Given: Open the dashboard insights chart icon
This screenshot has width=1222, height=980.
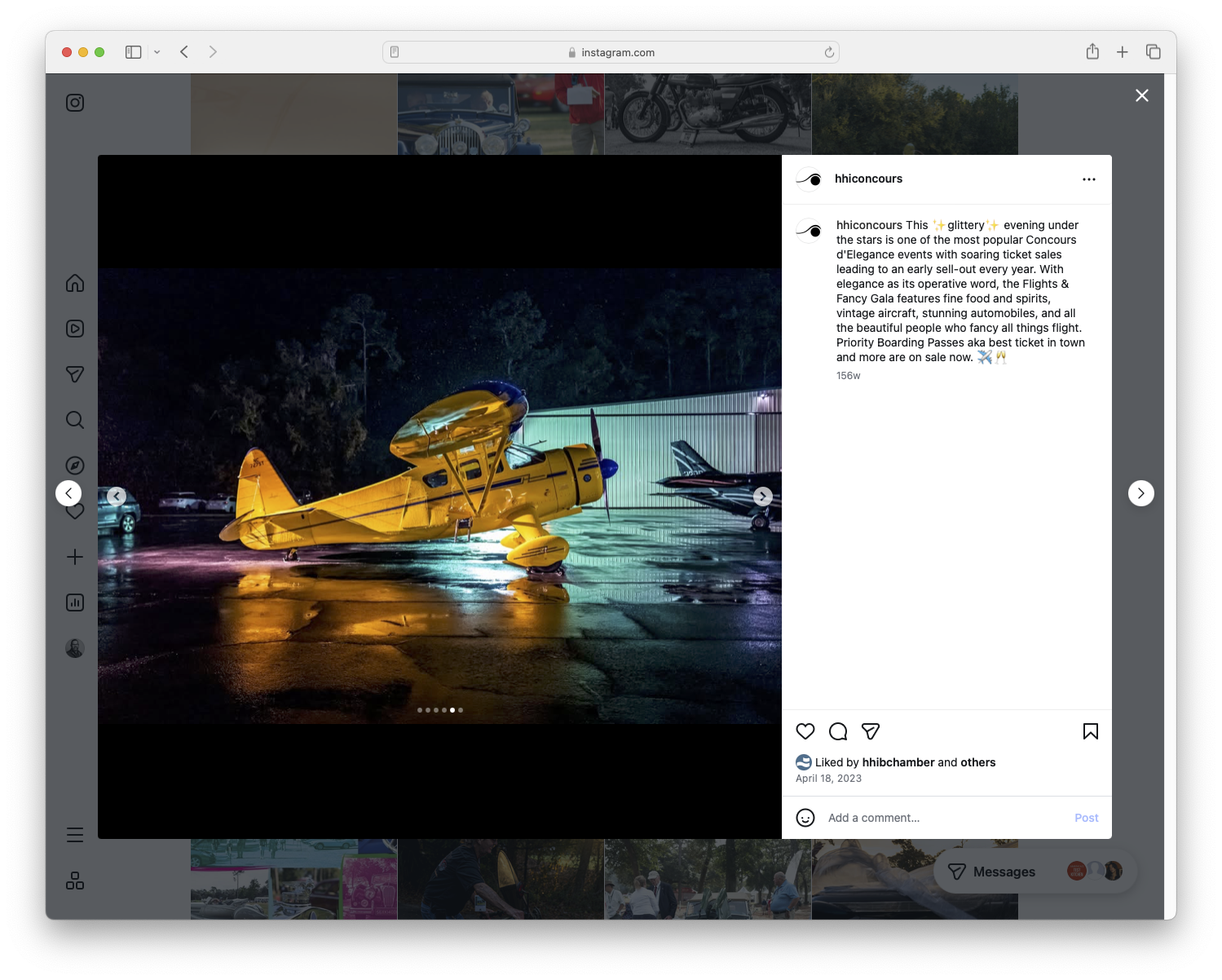Looking at the screenshot, I should point(74,603).
